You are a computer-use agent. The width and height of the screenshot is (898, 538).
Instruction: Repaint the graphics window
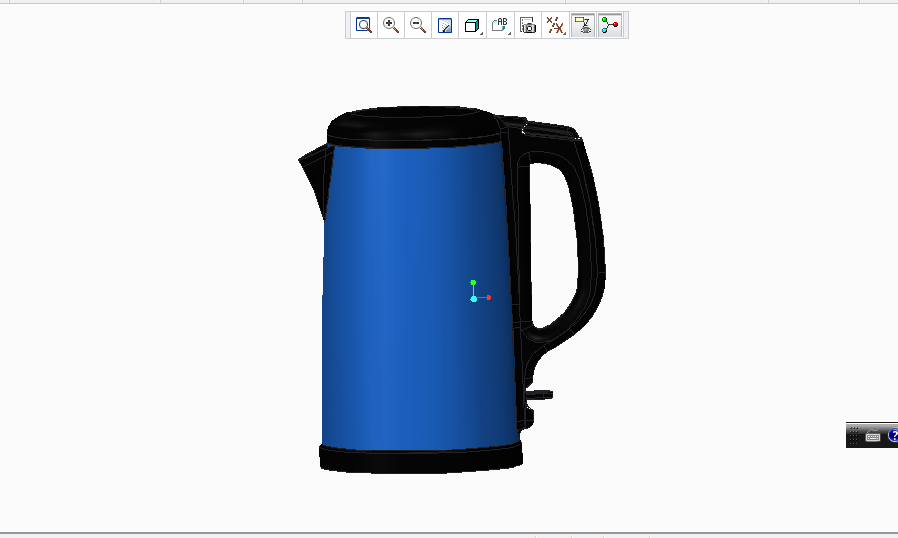click(x=445, y=25)
